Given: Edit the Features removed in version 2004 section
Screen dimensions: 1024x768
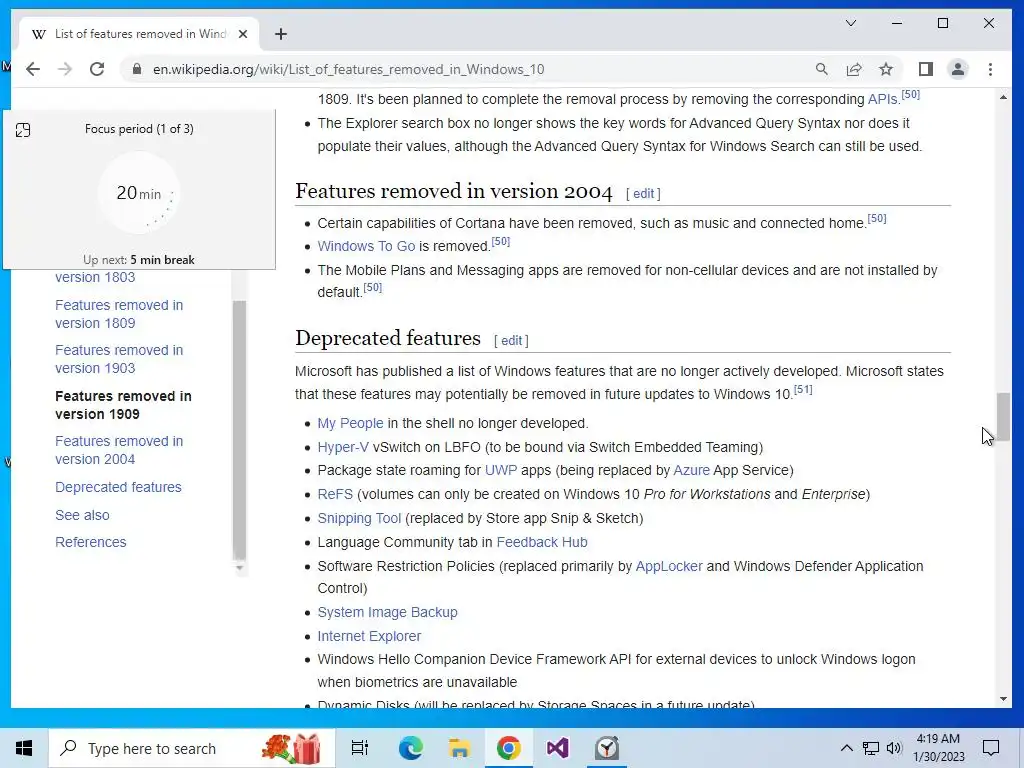Looking at the screenshot, I should point(643,193).
